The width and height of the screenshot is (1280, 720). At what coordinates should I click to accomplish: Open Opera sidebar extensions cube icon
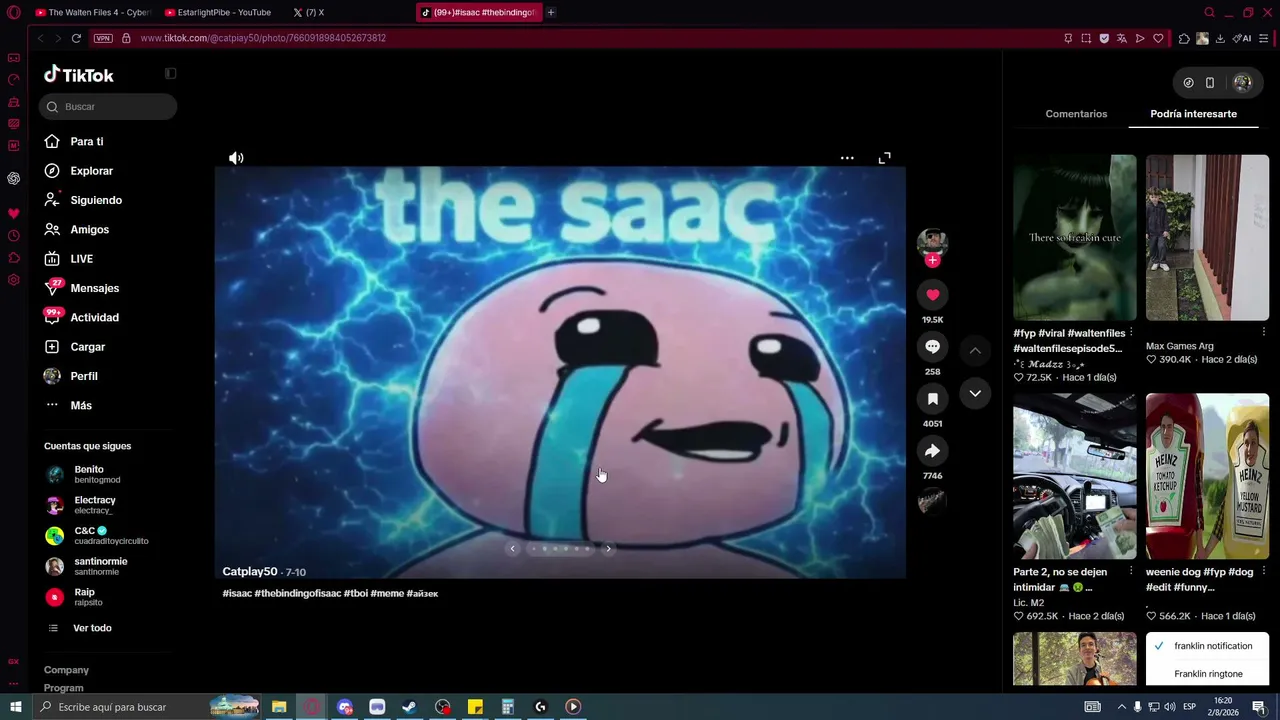(13, 258)
